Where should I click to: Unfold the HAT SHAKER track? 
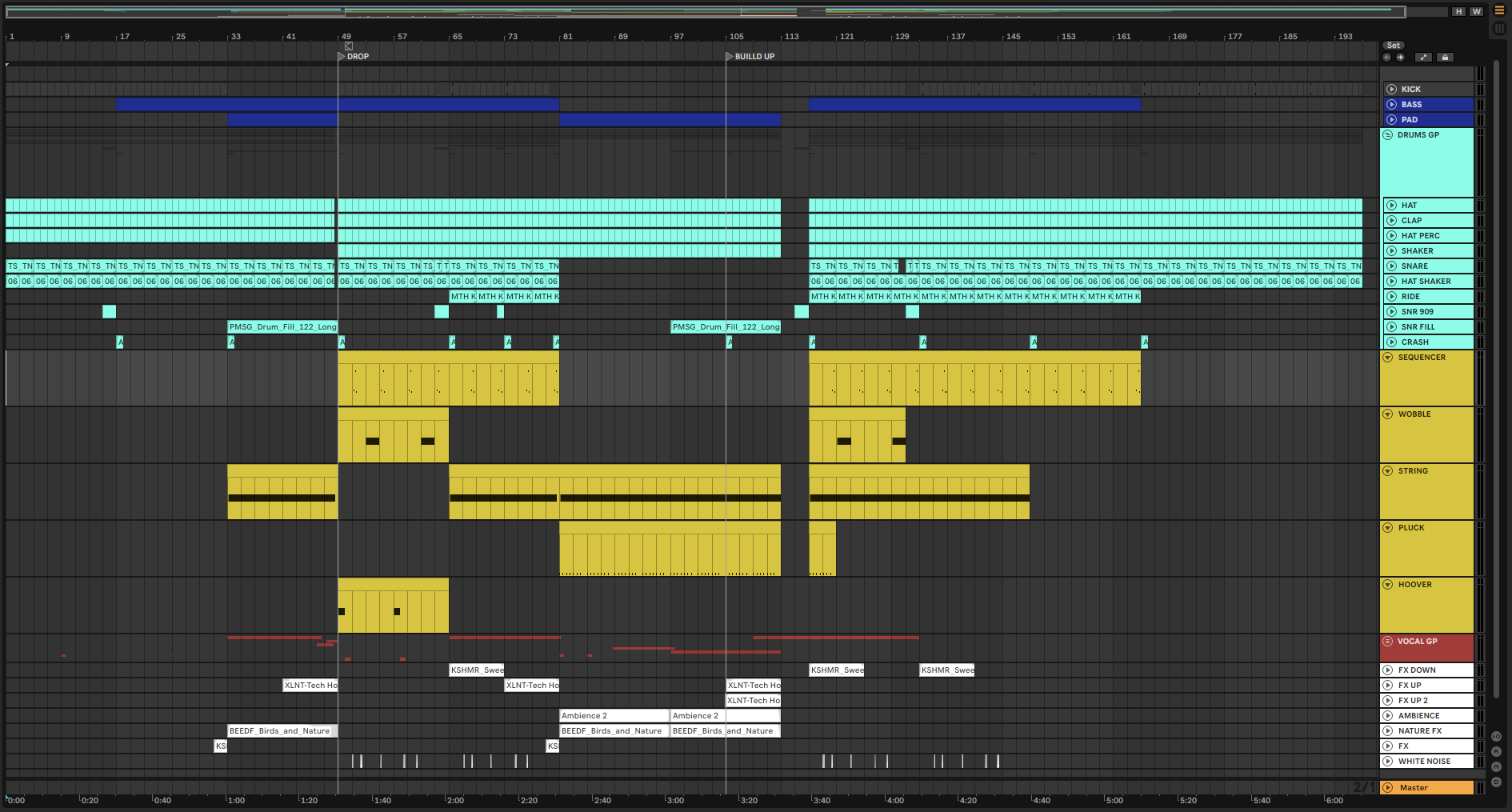click(x=1391, y=282)
